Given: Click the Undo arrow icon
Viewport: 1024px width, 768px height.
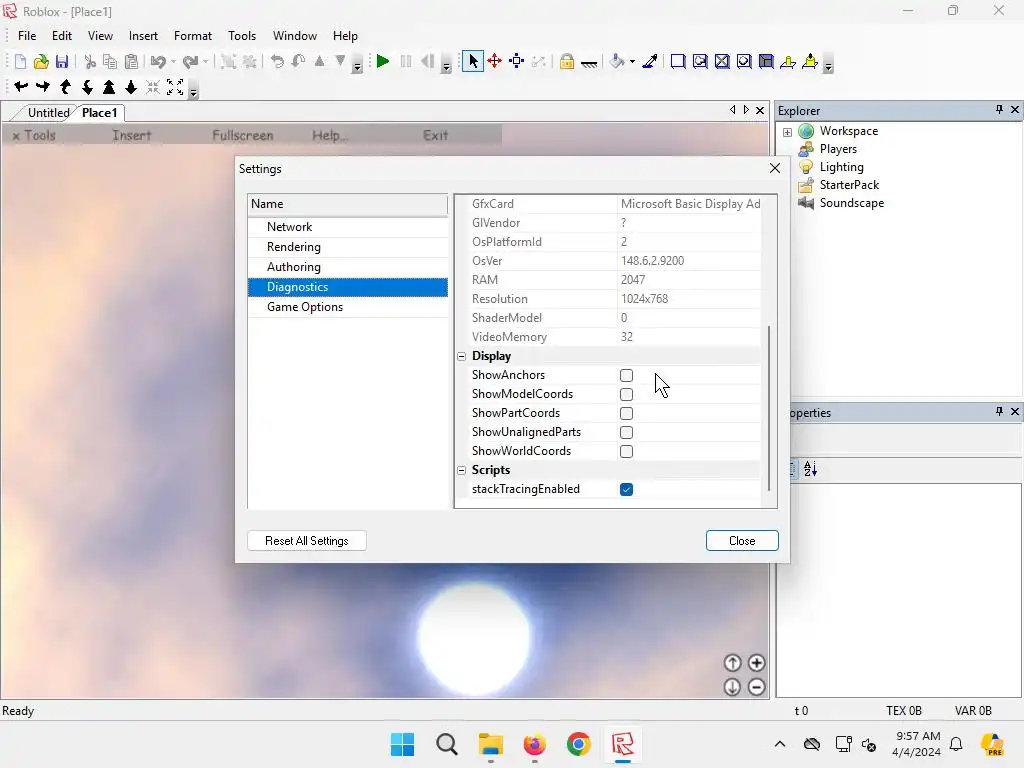Looking at the screenshot, I should tap(157, 61).
